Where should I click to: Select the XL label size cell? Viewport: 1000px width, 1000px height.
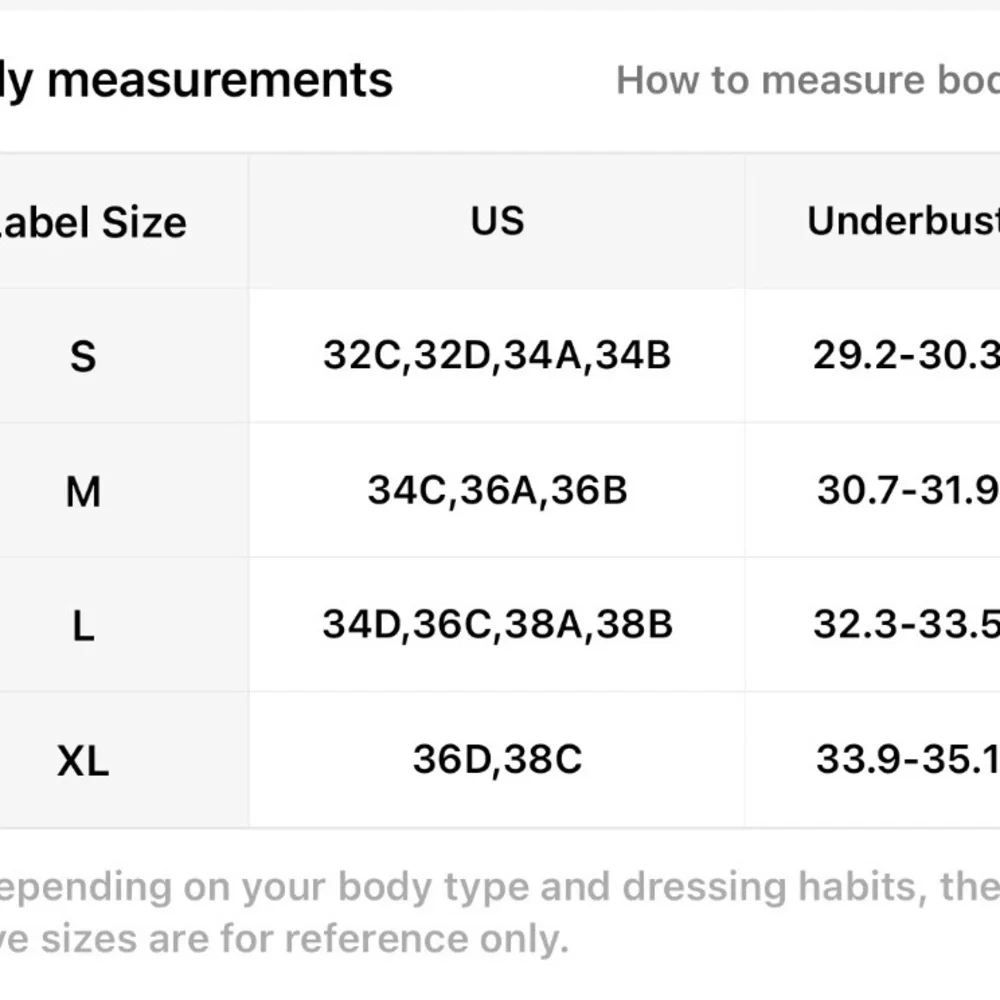coord(83,762)
